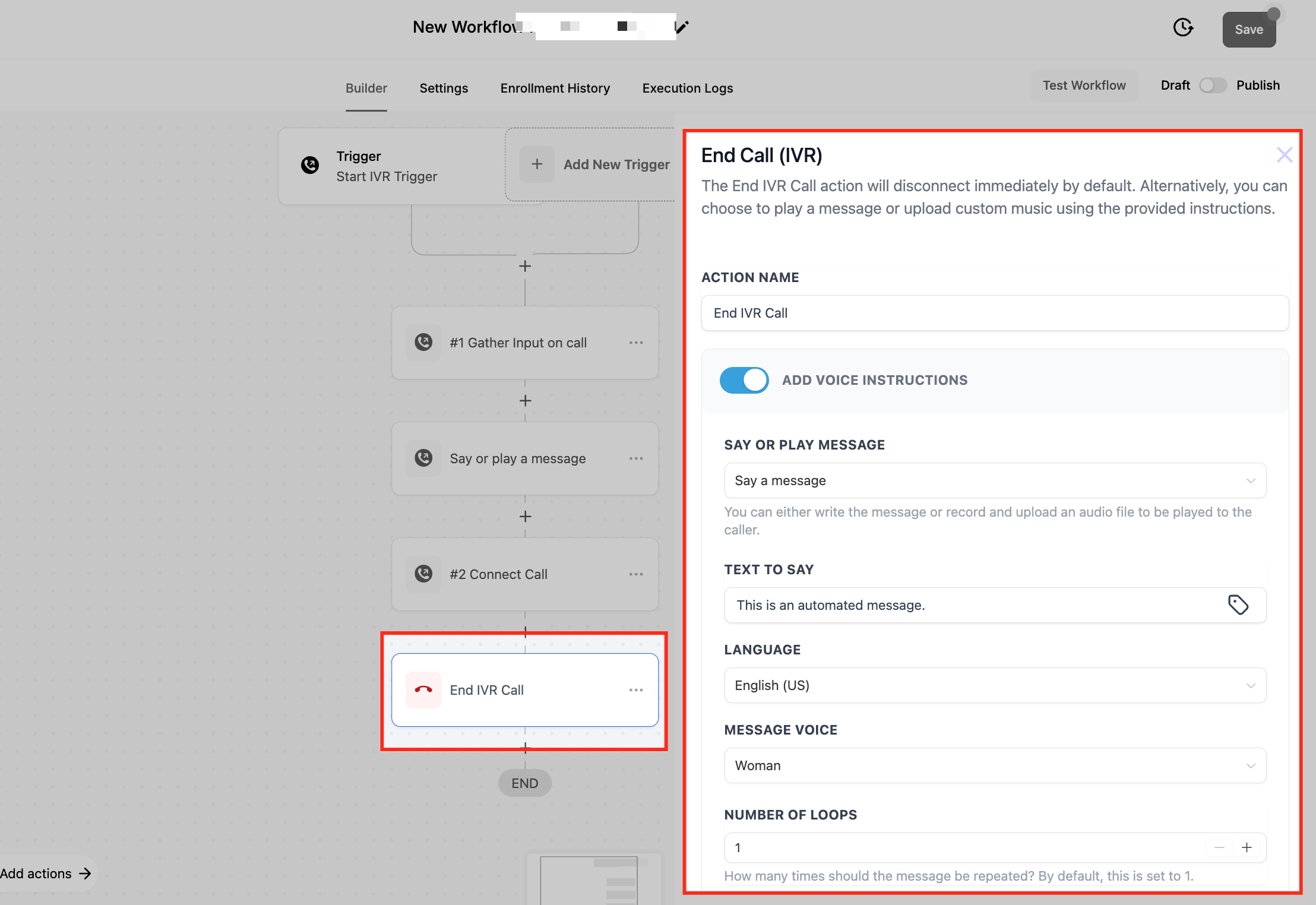Open the End IVR Call options menu
This screenshot has width=1316, height=905.
(x=636, y=690)
